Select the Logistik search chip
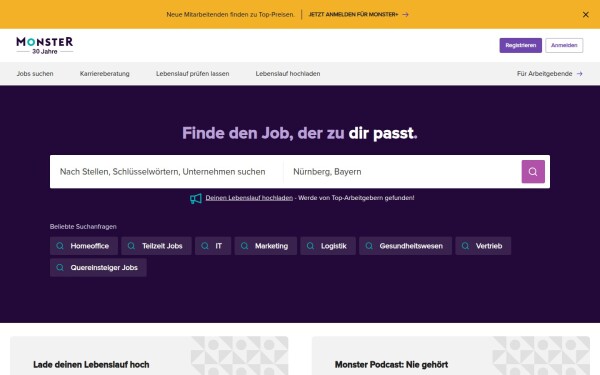This screenshot has width=600, height=375. click(x=328, y=246)
